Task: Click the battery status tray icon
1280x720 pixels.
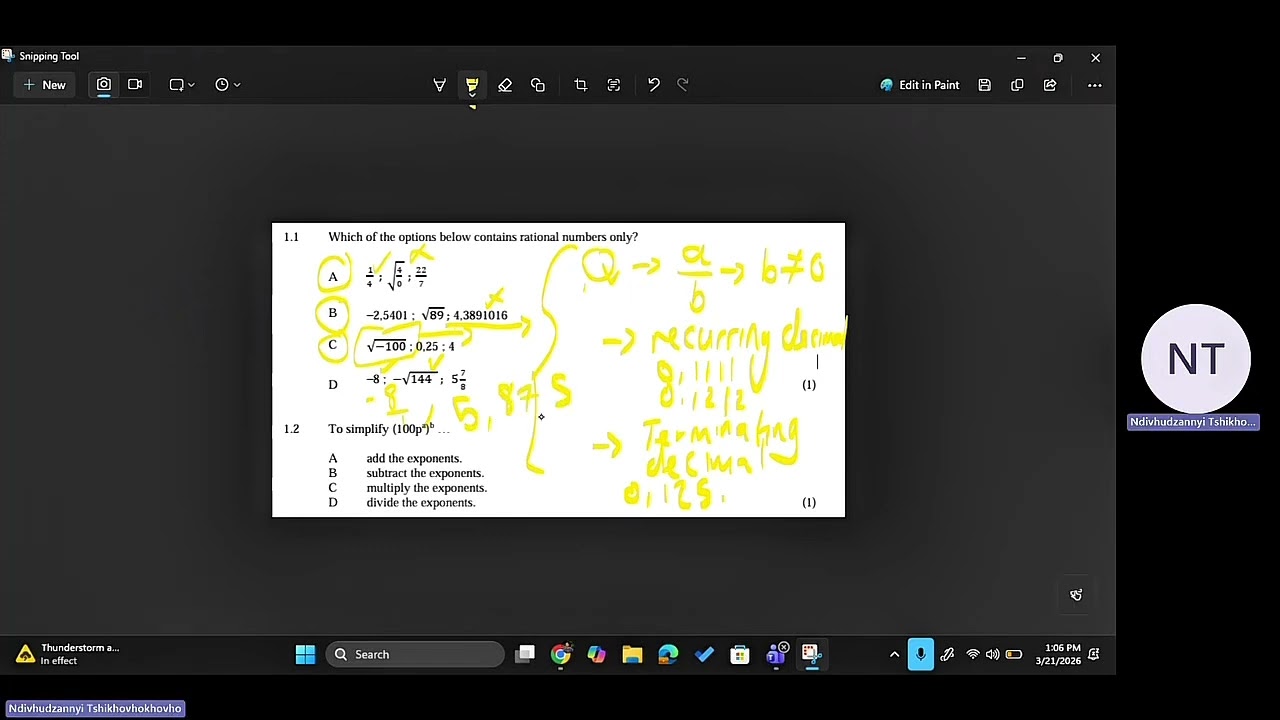Action: [1014, 654]
